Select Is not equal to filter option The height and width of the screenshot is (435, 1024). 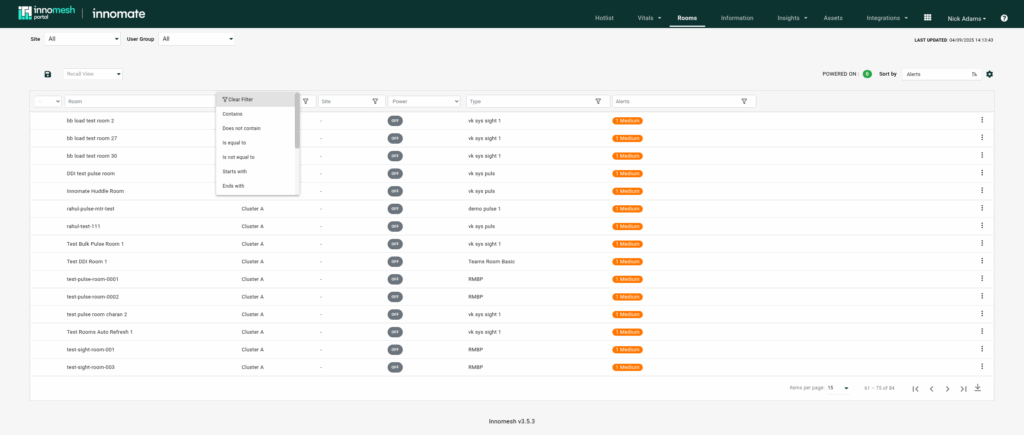255,157
